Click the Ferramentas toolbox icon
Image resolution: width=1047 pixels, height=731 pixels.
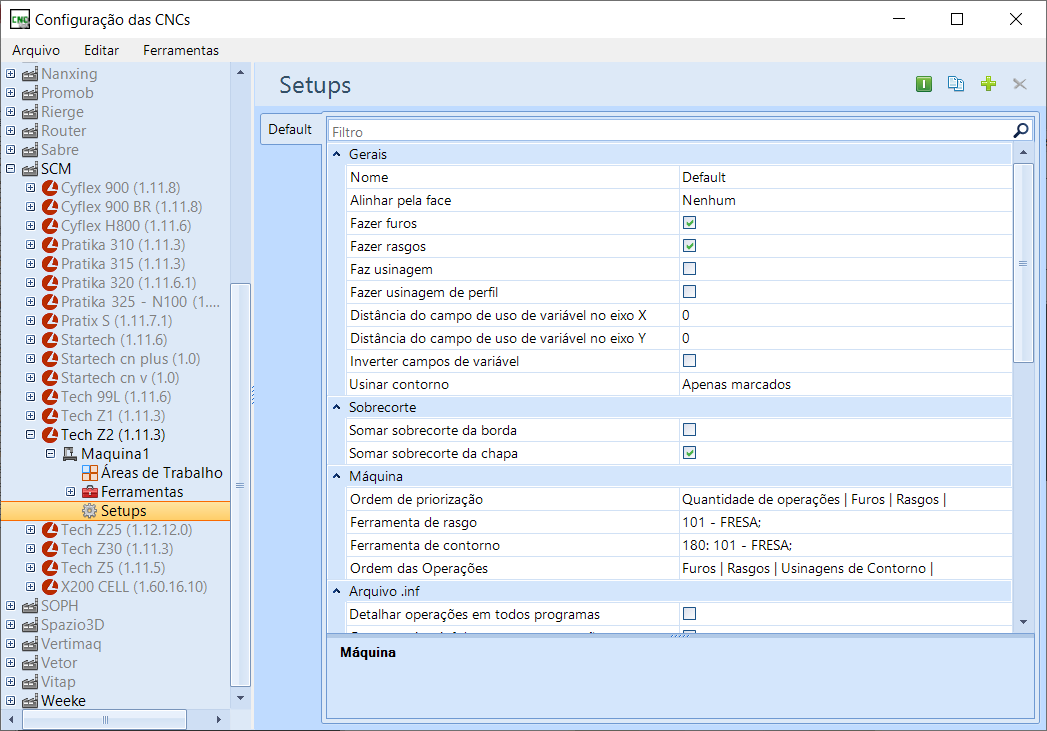90,492
